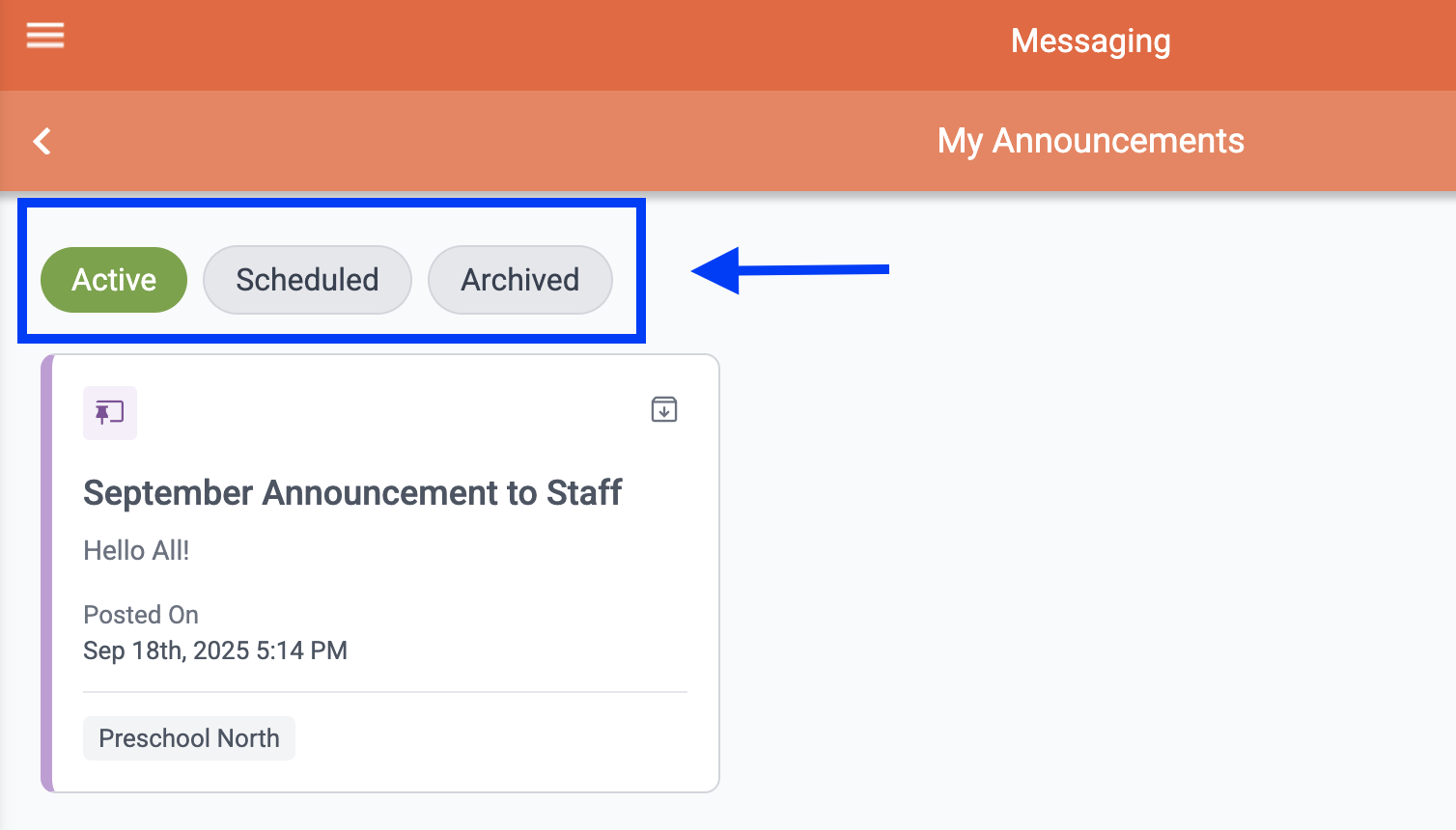Screen dimensions: 1456x830
Task: Click the My Announcements heading
Action: coord(1090,141)
